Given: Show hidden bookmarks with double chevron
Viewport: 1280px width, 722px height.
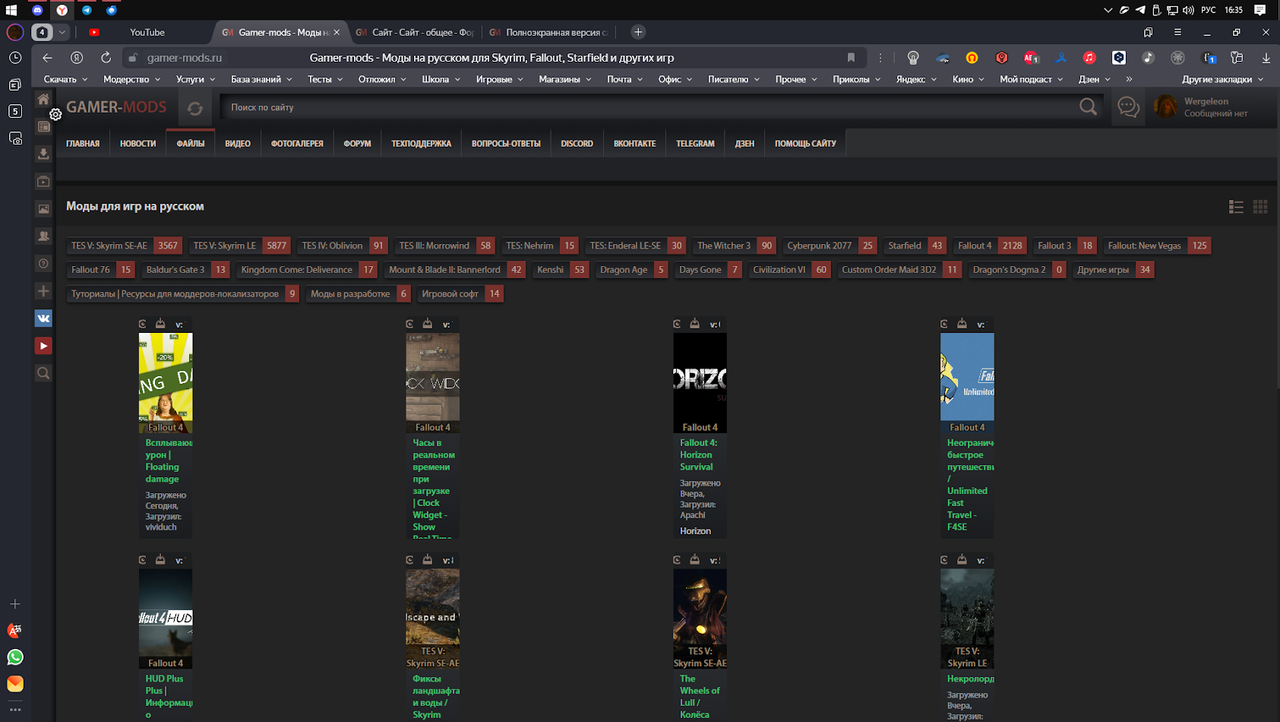Looking at the screenshot, I should (1129, 79).
